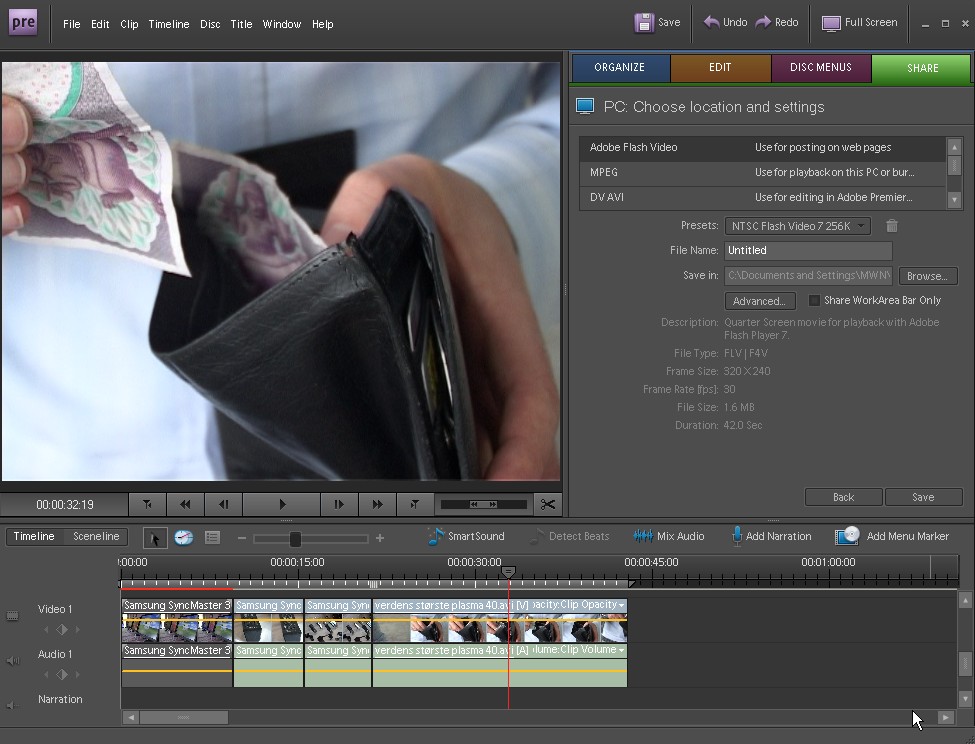975x744 pixels.
Task: Expand the Clip Opacity dropdown on video clip
Action: click(x=622, y=606)
